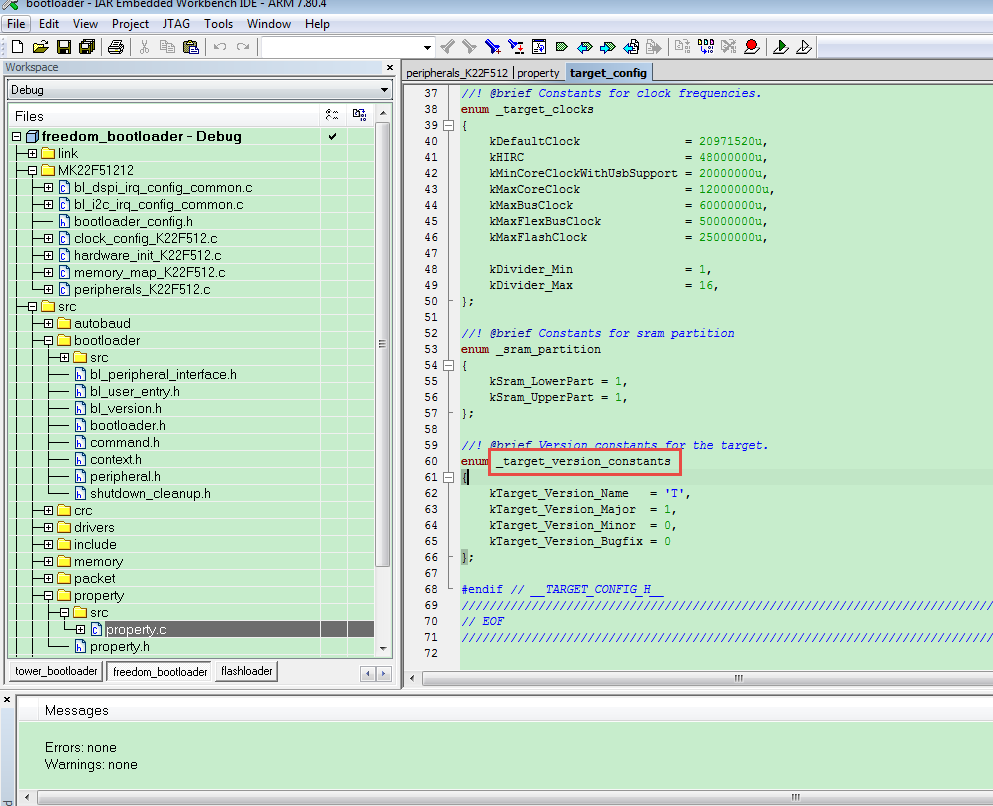Screen dimensions: 993x806
Task: Click the Toggle Breakpoint red circle icon
Action: 751,47
